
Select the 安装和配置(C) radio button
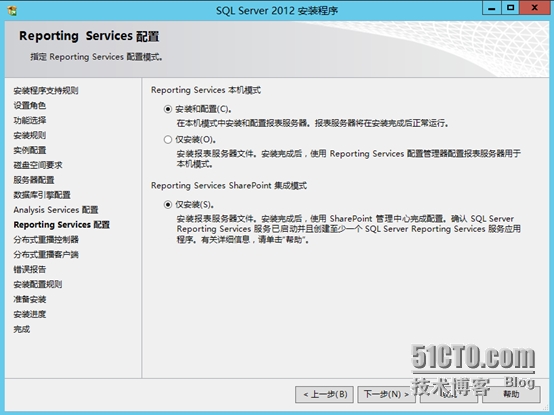tap(168, 109)
